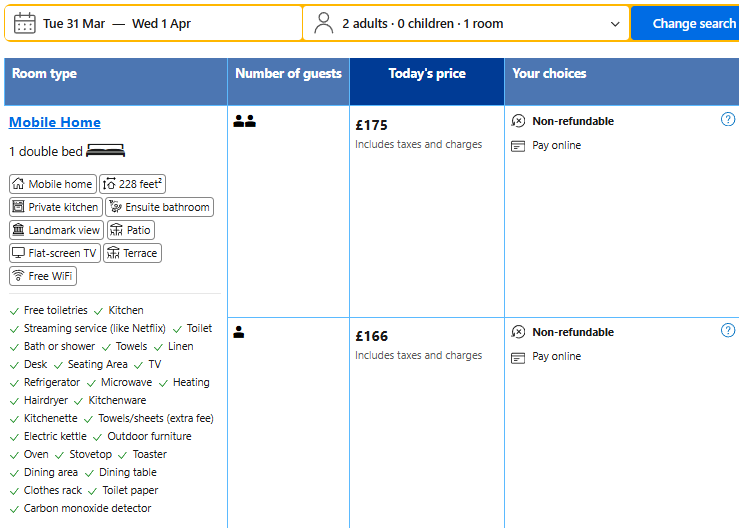Click the Pay online card icon, second row
Image resolution: width=739 pixels, height=528 pixels.
coord(518,357)
